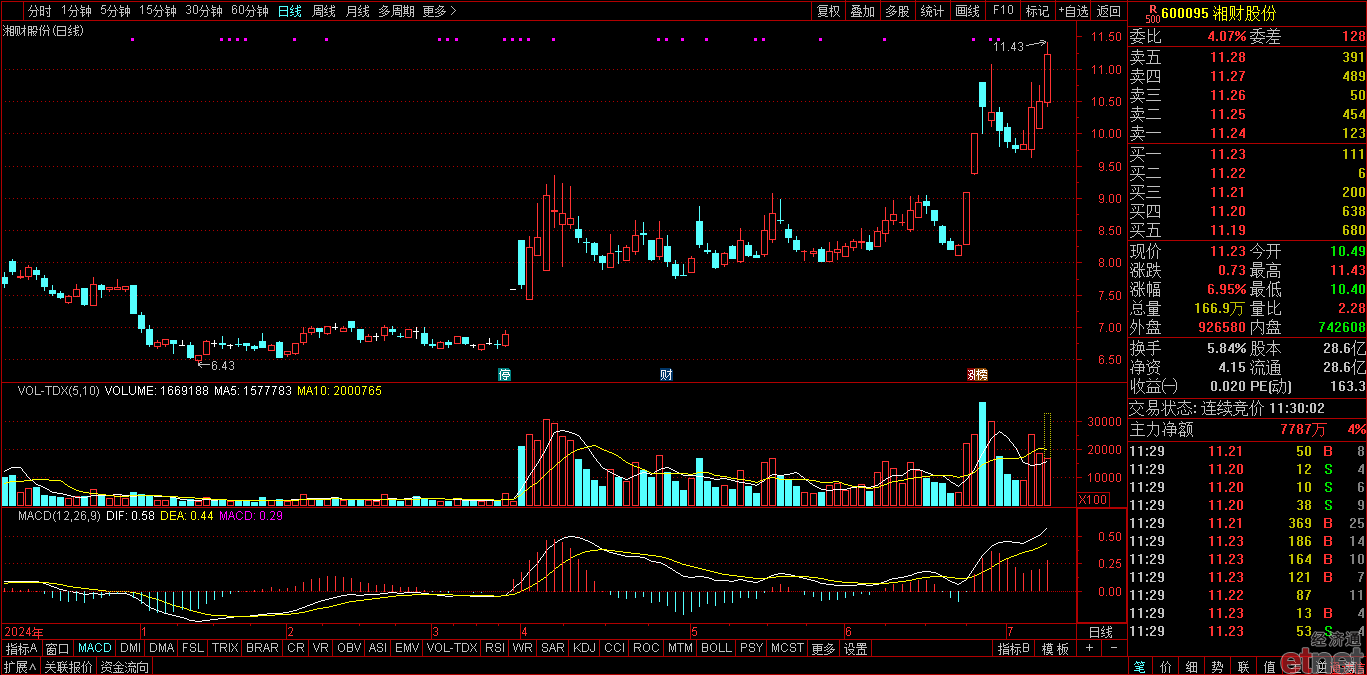
Task: Select the 5分钟 period tab
Action: (x=115, y=11)
